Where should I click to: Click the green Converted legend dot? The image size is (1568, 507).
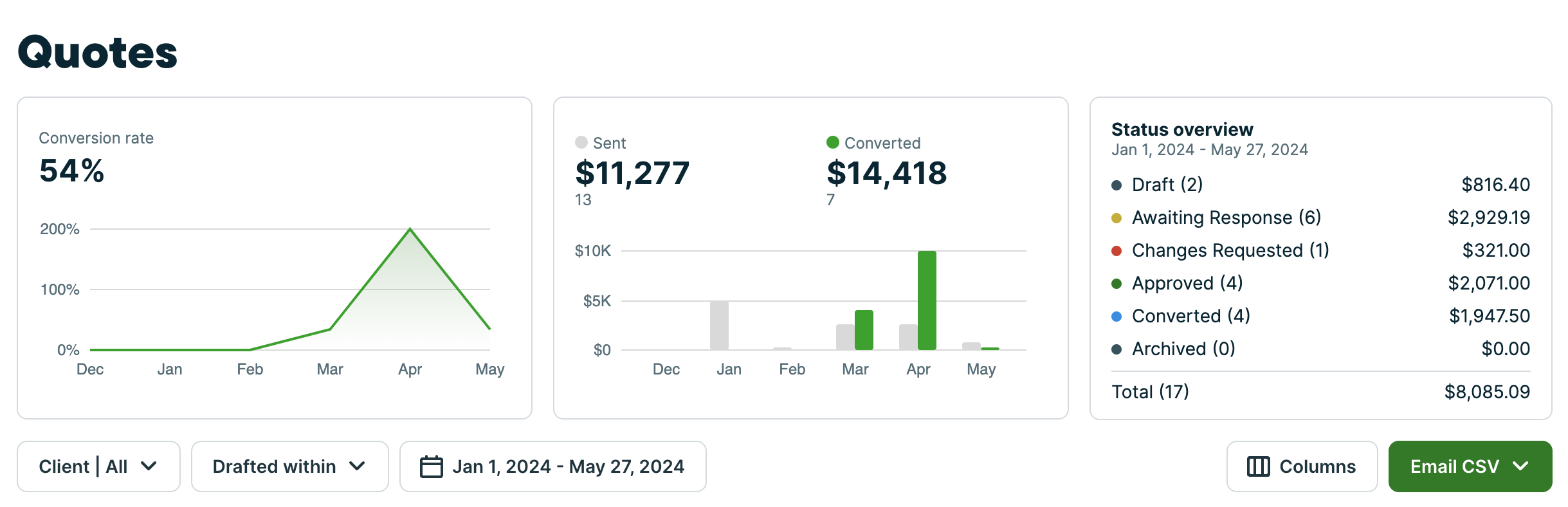click(x=833, y=142)
